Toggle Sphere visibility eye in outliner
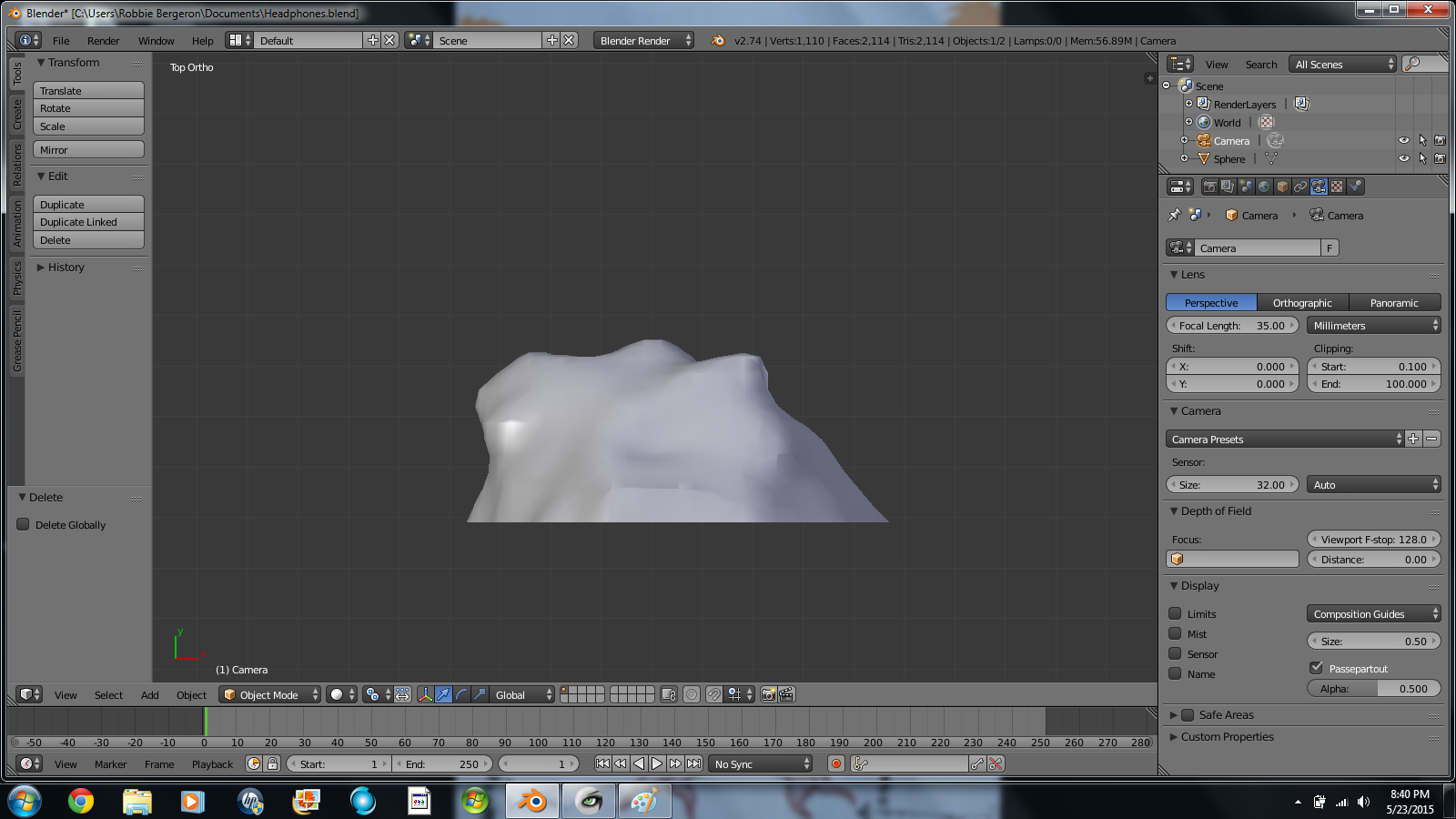1456x819 pixels. [x=1403, y=158]
